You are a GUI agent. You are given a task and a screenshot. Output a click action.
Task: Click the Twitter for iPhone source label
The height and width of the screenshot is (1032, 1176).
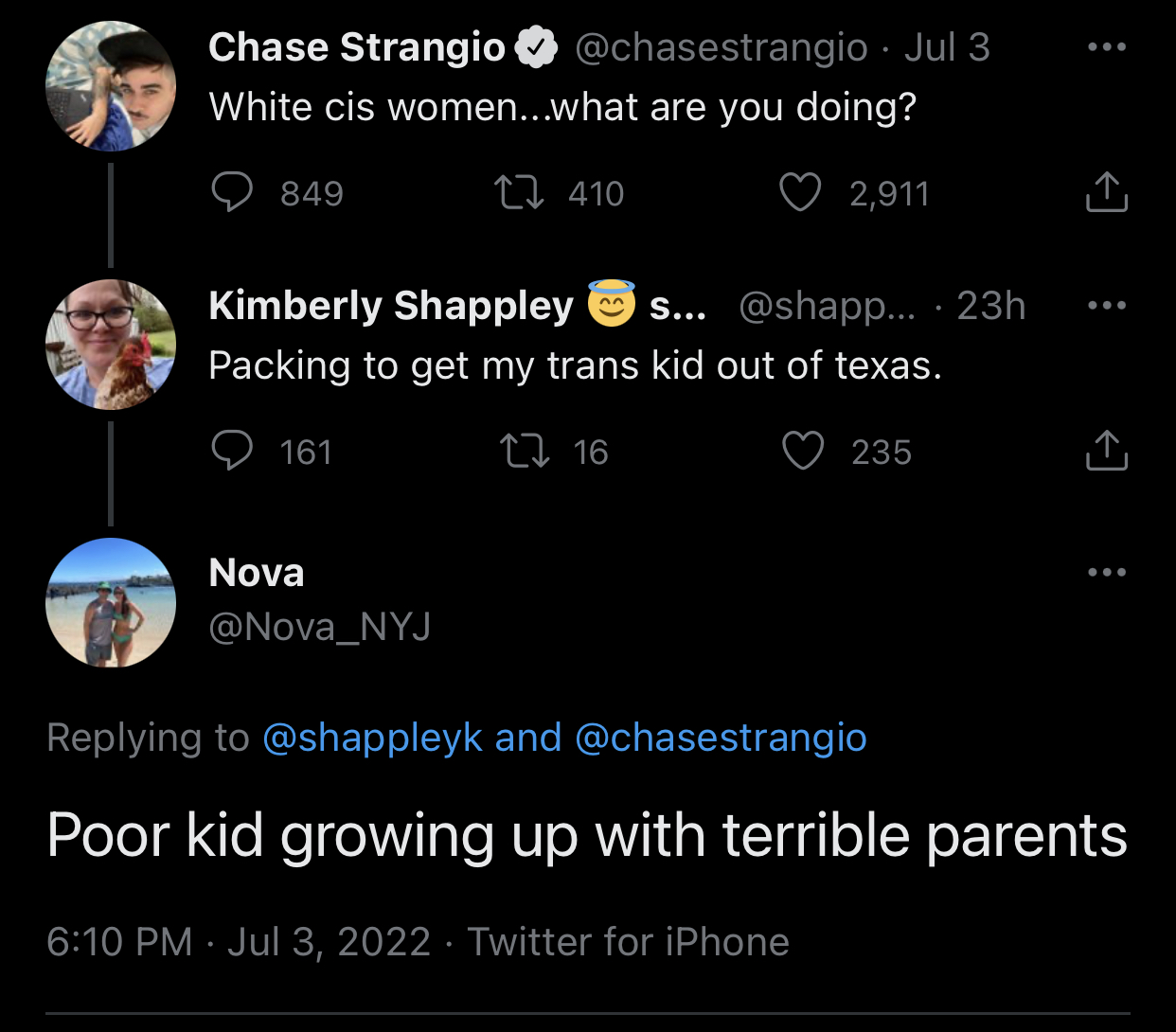click(629, 942)
